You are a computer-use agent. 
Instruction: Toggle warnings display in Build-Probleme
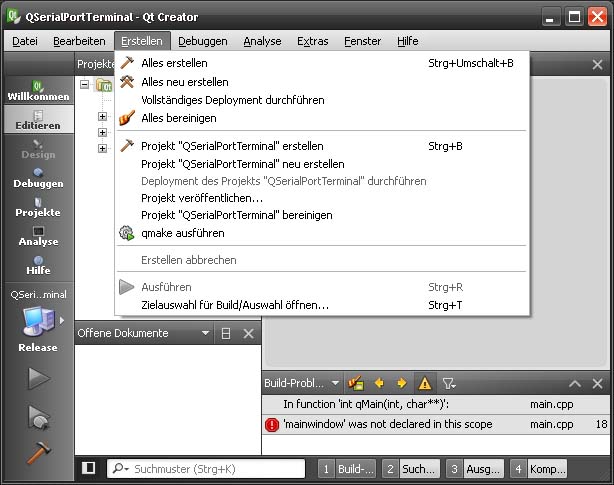pos(425,383)
